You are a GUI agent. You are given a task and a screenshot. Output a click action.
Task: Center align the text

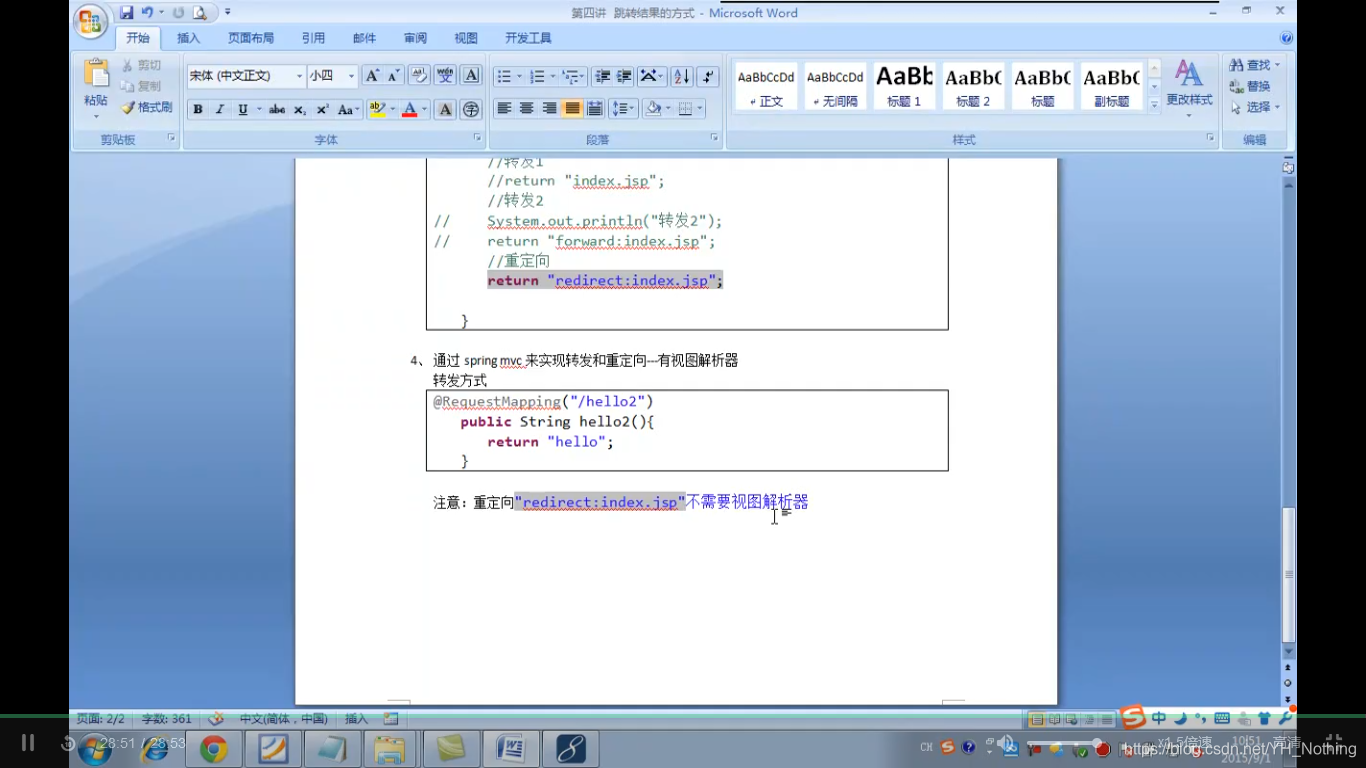tap(527, 109)
